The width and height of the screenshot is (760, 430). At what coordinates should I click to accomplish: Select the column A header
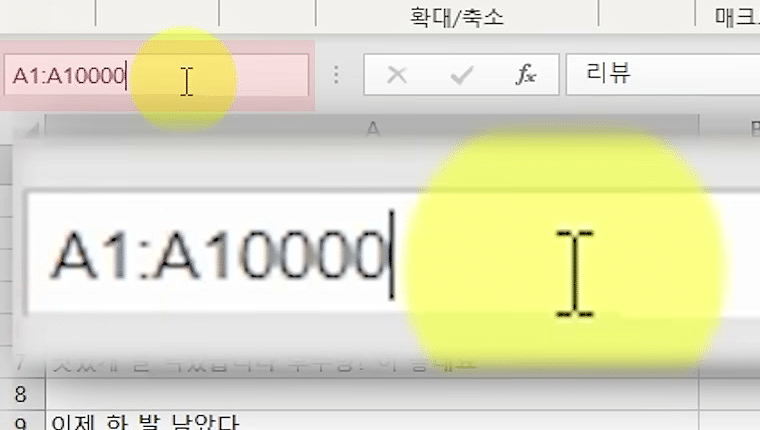(372, 128)
